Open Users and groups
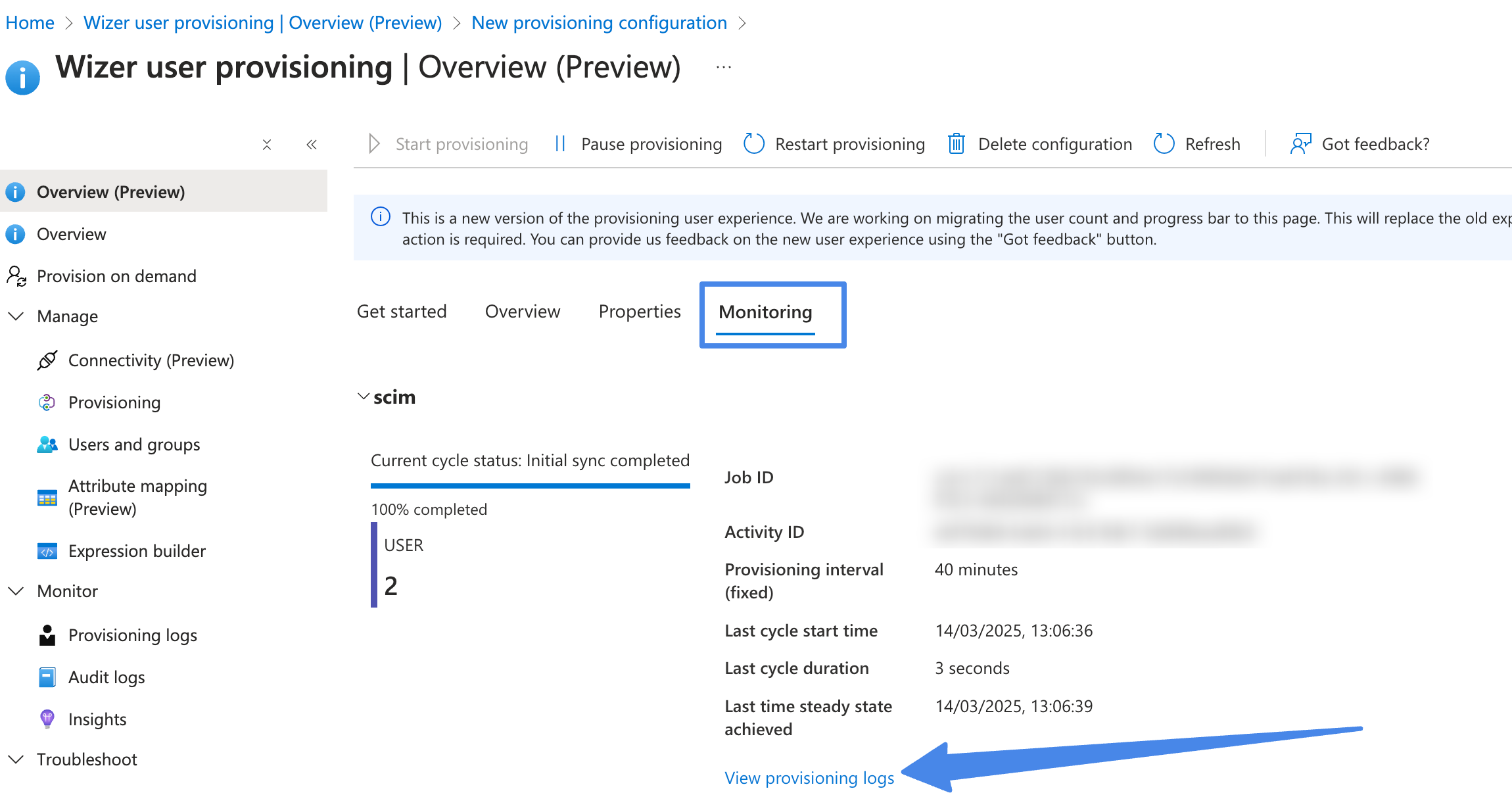 [134, 445]
